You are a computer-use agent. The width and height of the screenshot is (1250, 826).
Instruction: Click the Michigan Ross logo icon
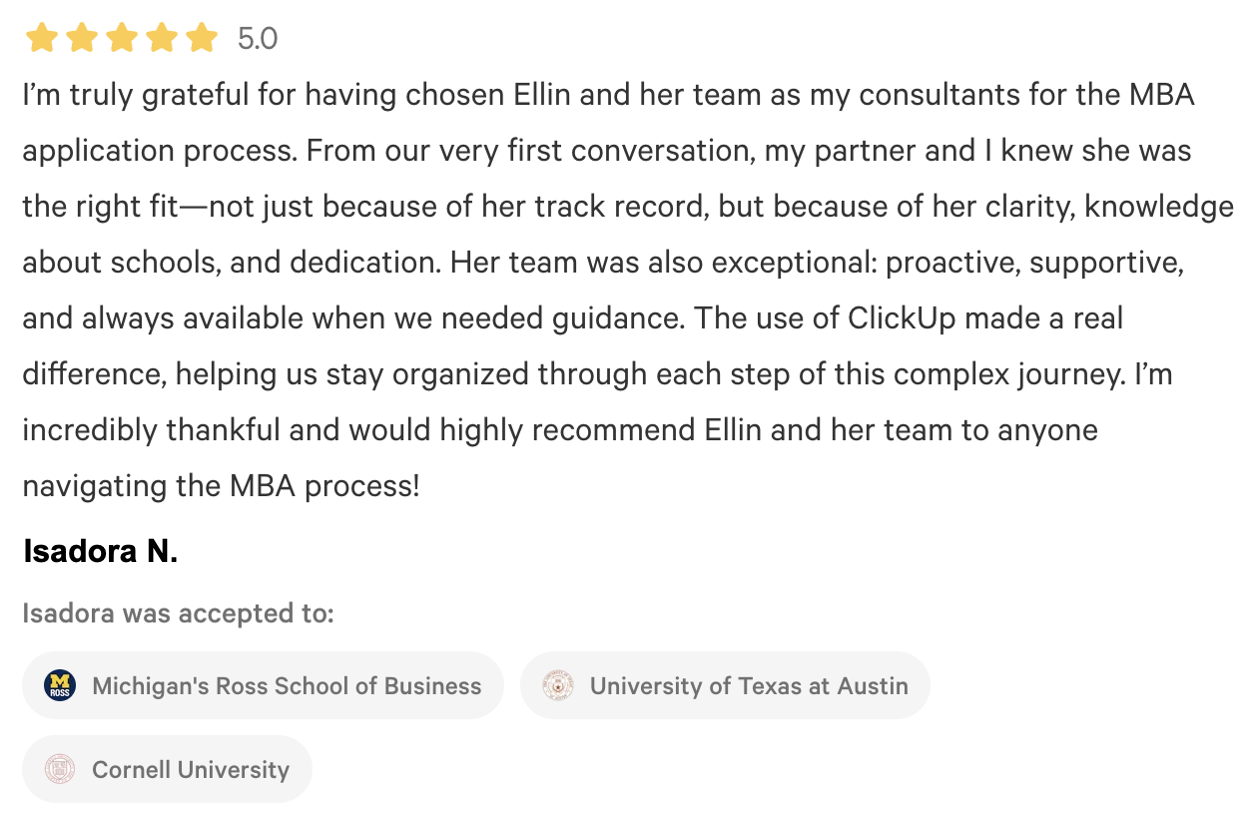coord(60,686)
